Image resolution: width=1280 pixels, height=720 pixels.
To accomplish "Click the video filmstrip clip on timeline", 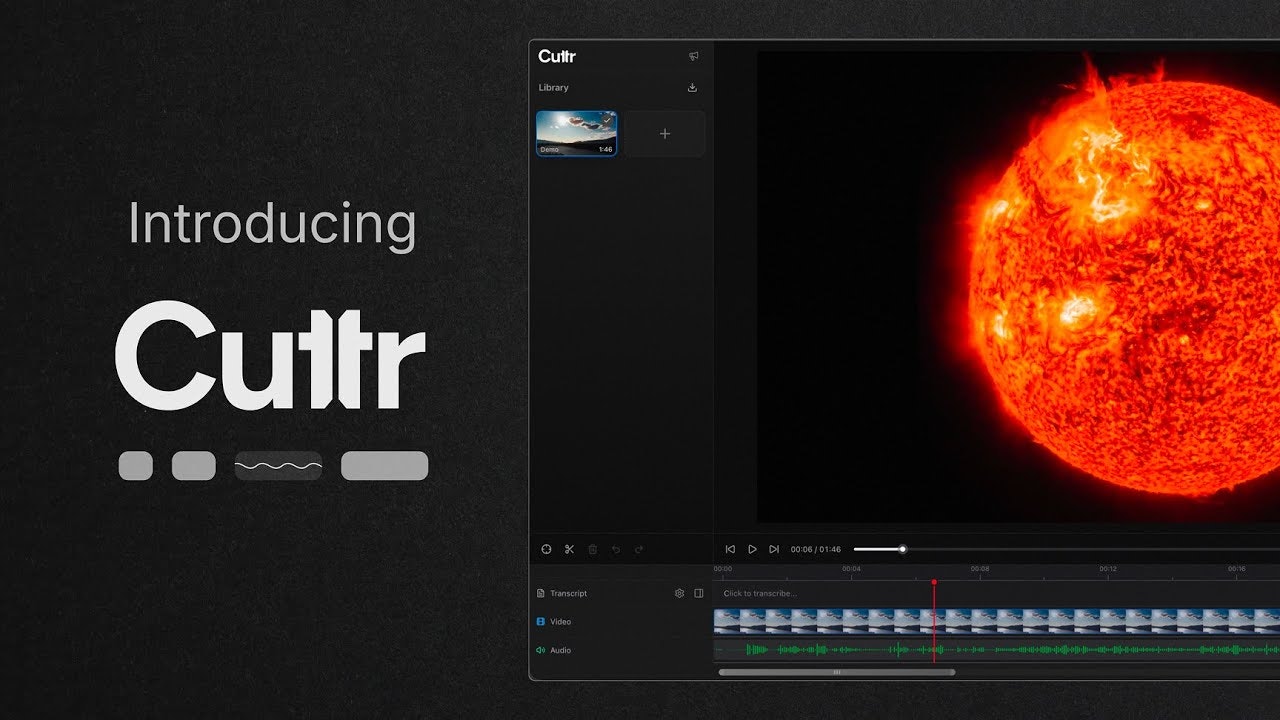I will 997,621.
